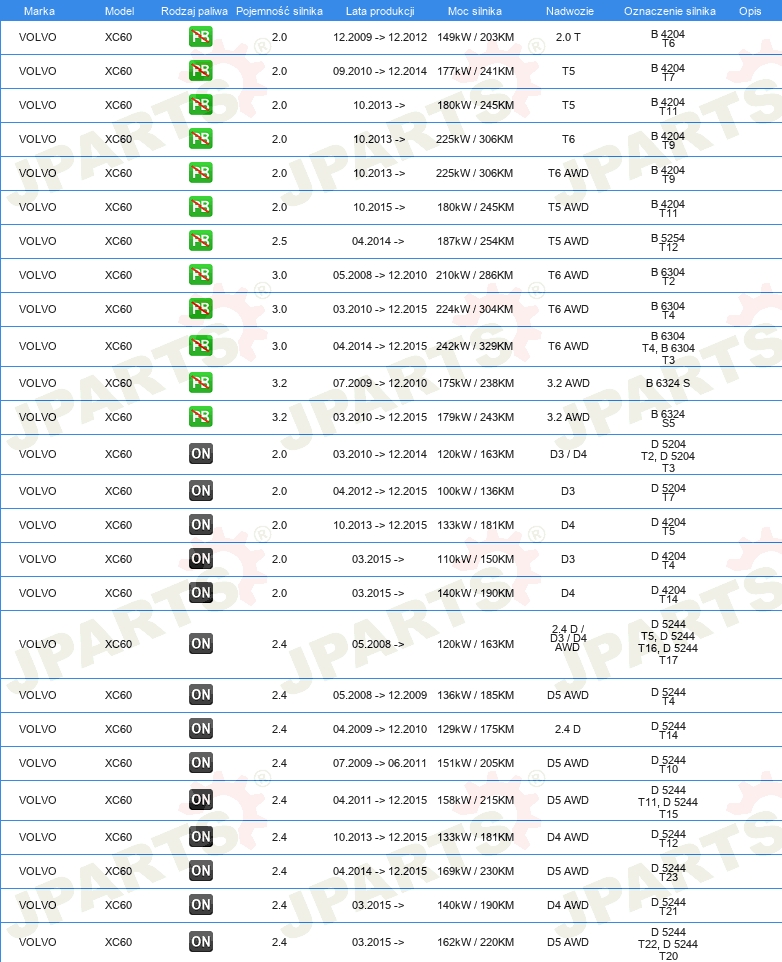The image size is (782, 962).
Task: Click the date range 07.2009 -> 06.2011
Action: (x=380, y=763)
